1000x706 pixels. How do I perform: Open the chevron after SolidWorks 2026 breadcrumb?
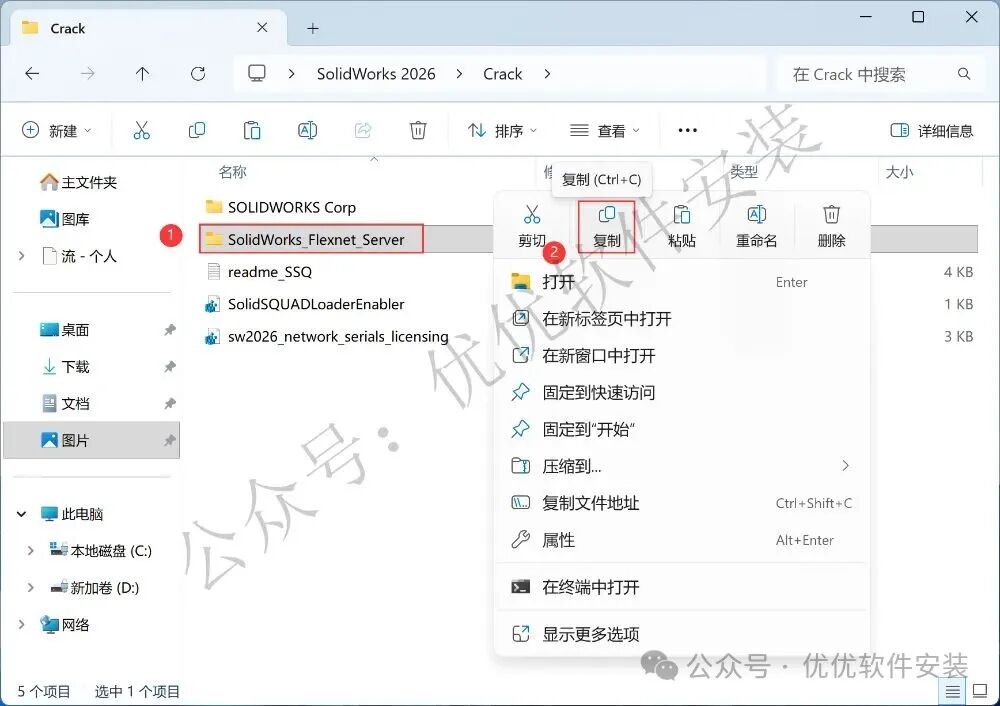pyautogui.click(x=459, y=74)
